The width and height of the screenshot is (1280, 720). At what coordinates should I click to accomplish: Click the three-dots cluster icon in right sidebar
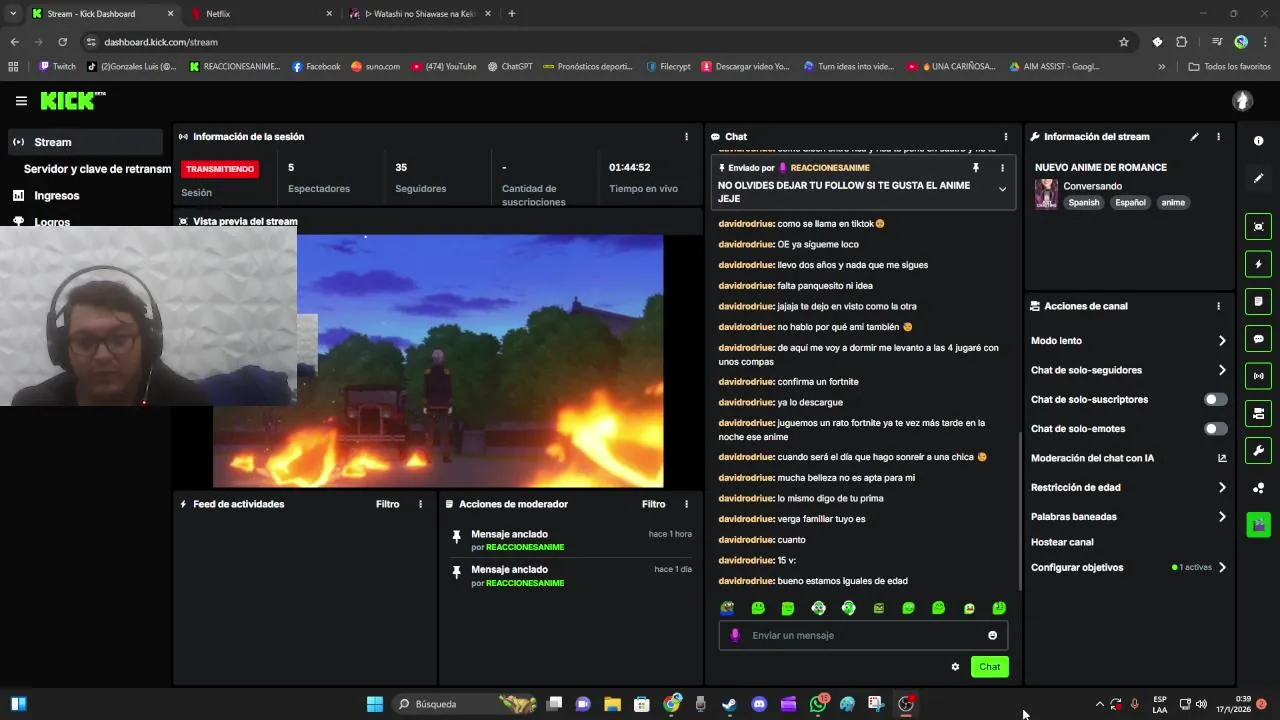pyautogui.click(x=1258, y=488)
